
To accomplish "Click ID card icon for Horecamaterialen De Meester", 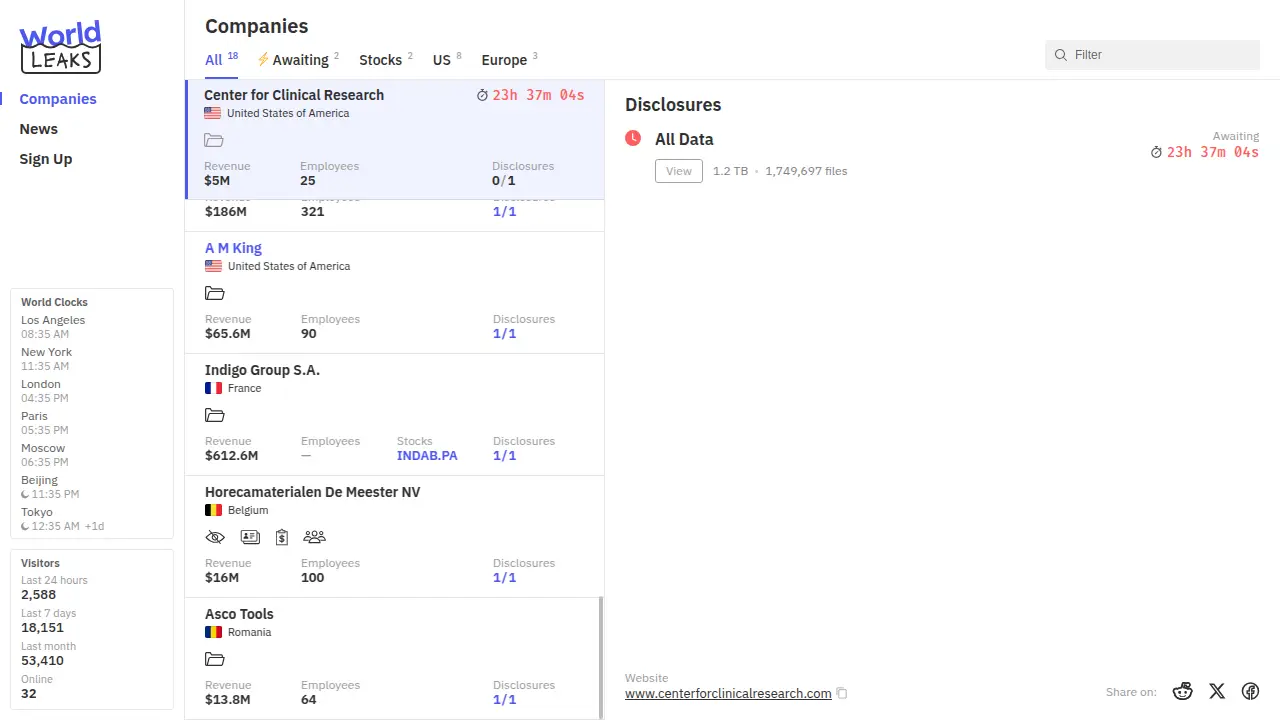I will point(250,537).
